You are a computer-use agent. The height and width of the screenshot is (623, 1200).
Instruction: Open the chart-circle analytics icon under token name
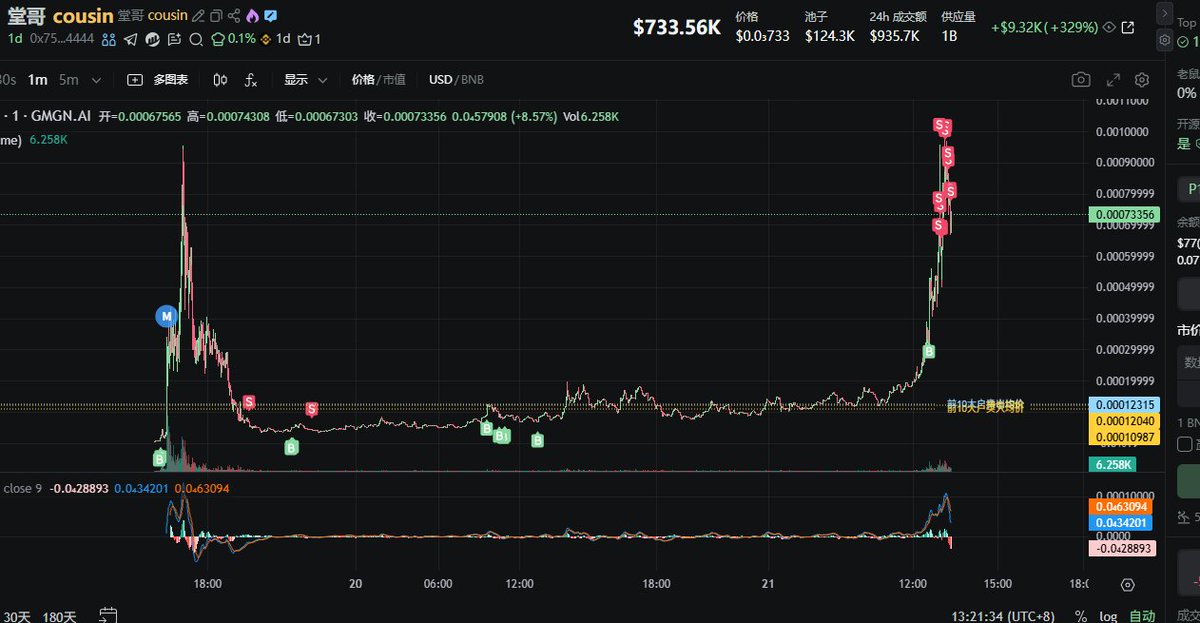pyautogui.click(x=152, y=39)
